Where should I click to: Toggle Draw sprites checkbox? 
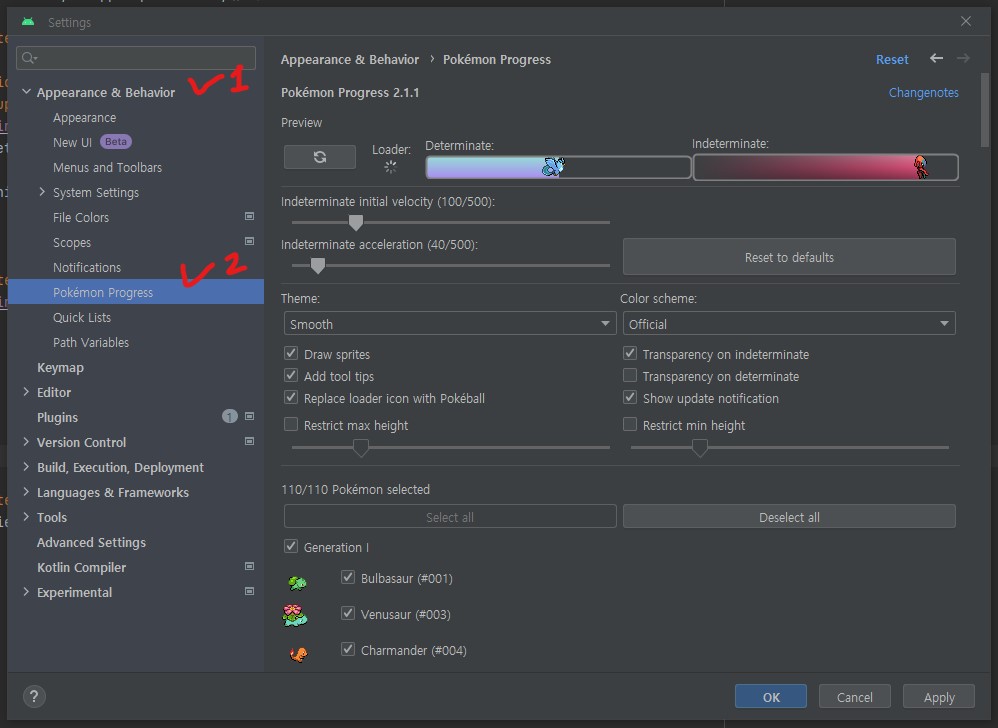pyautogui.click(x=291, y=353)
